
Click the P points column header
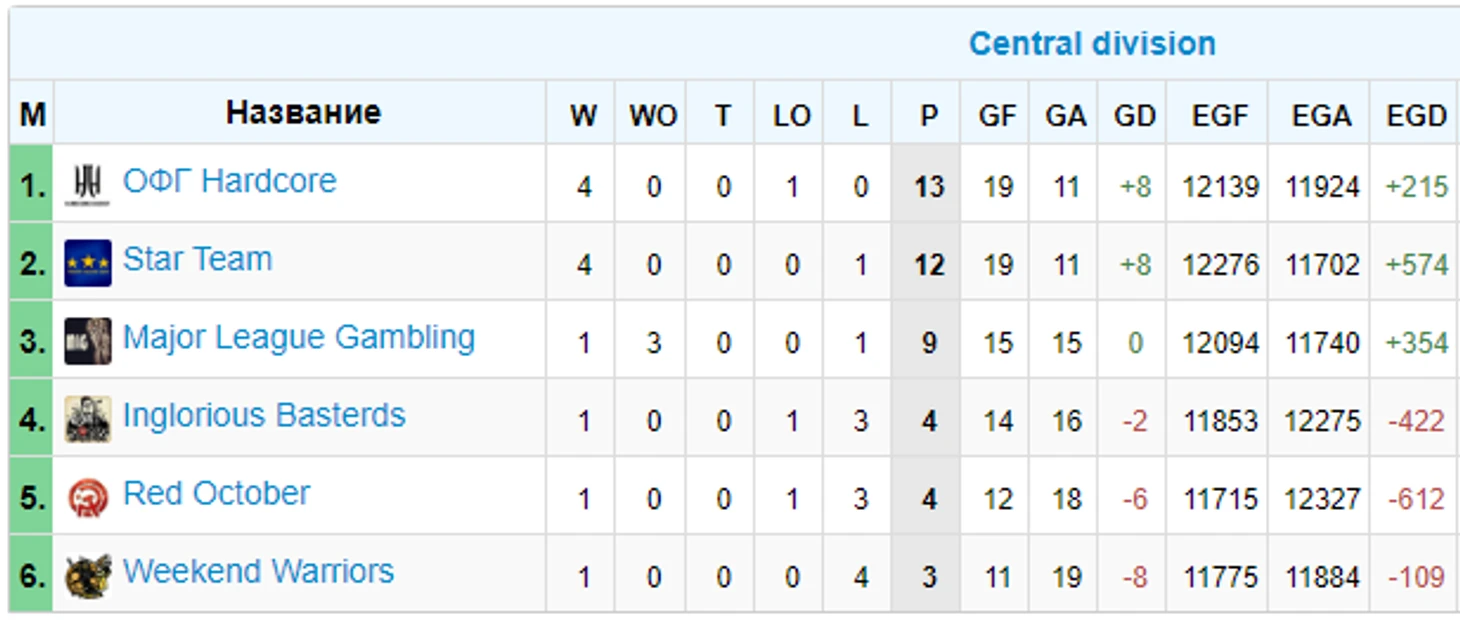tap(929, 115)
